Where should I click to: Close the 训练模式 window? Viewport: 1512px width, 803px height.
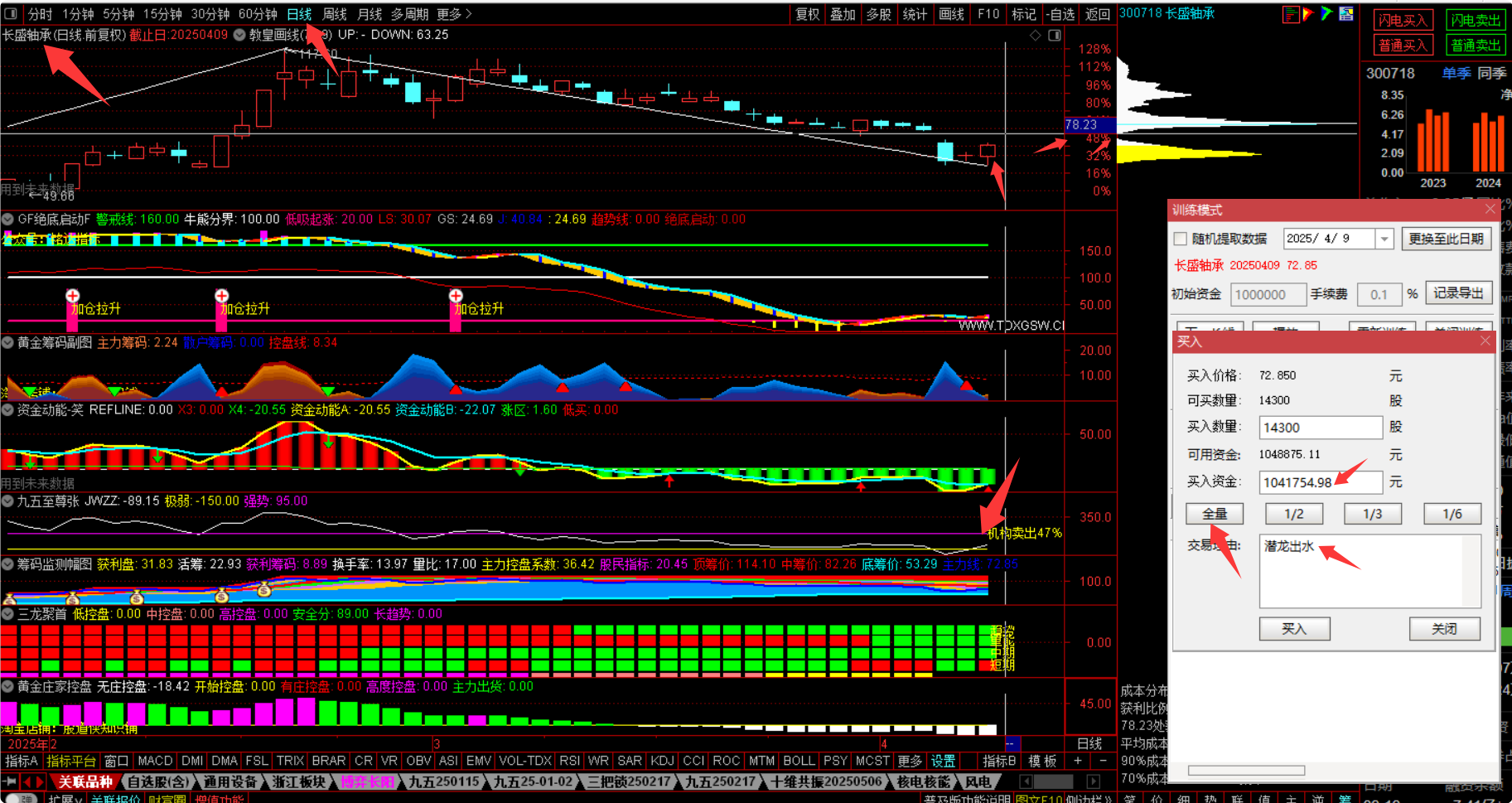[x=1490, y=209]
